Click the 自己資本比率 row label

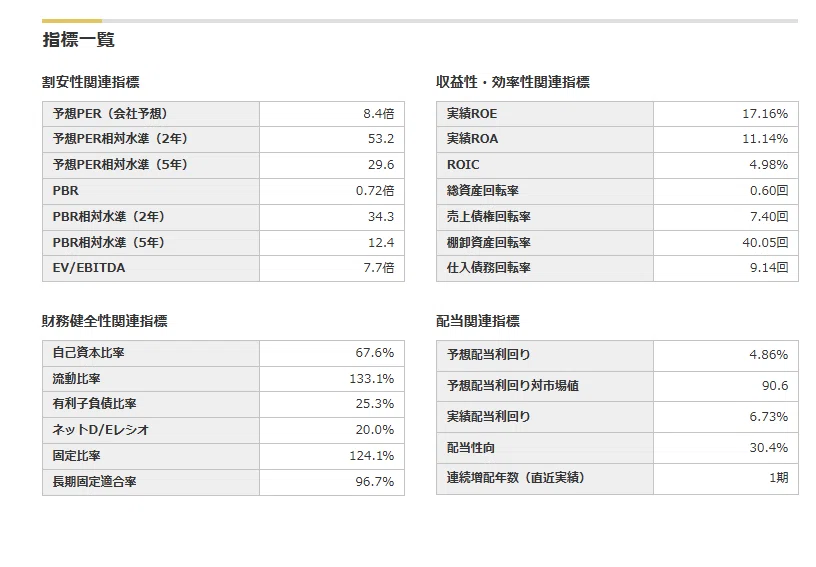pyautogui.click(x=88, y=353)
